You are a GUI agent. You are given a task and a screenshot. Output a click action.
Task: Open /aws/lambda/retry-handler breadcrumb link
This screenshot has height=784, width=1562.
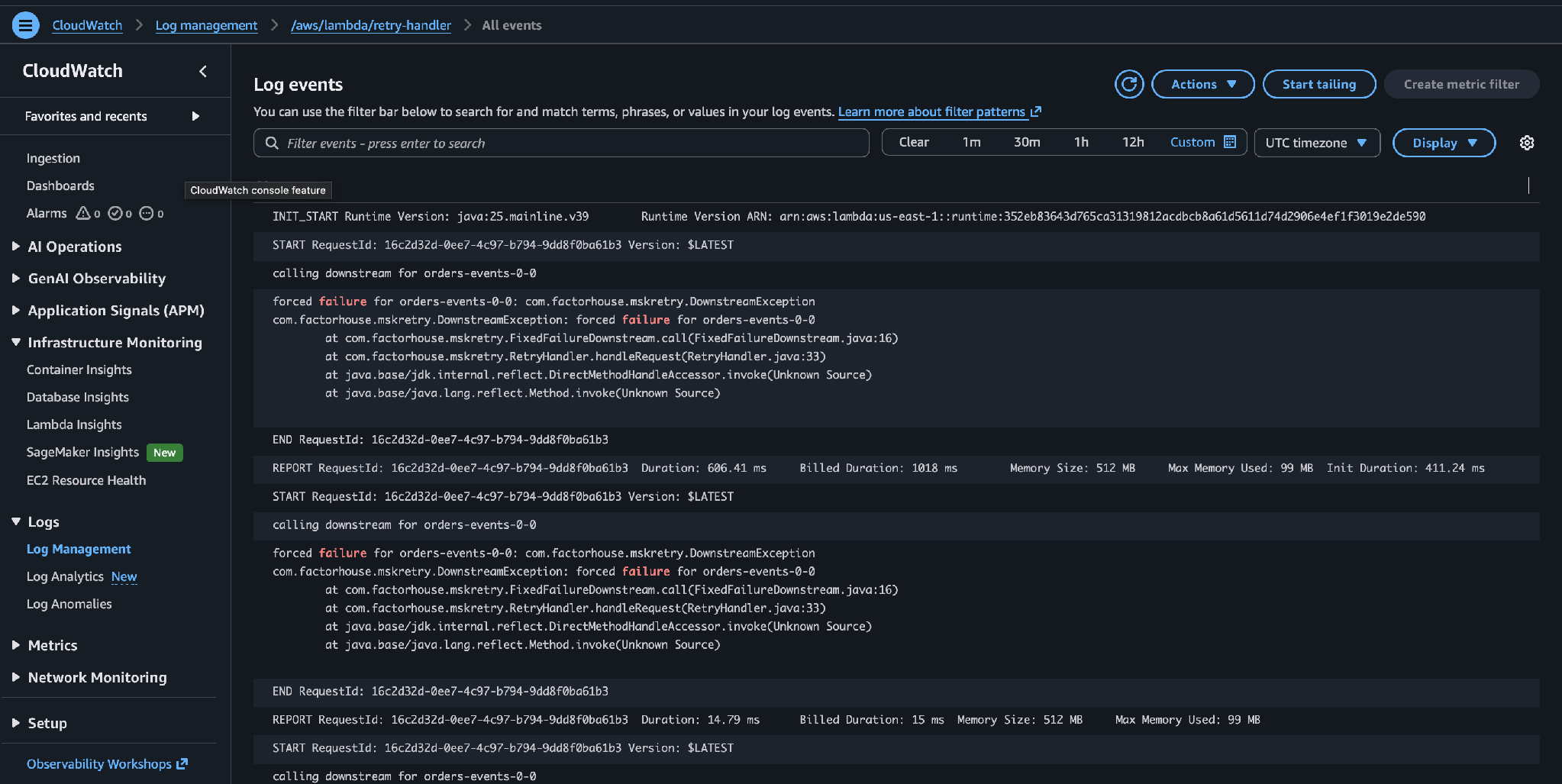[x=371, y=25]
